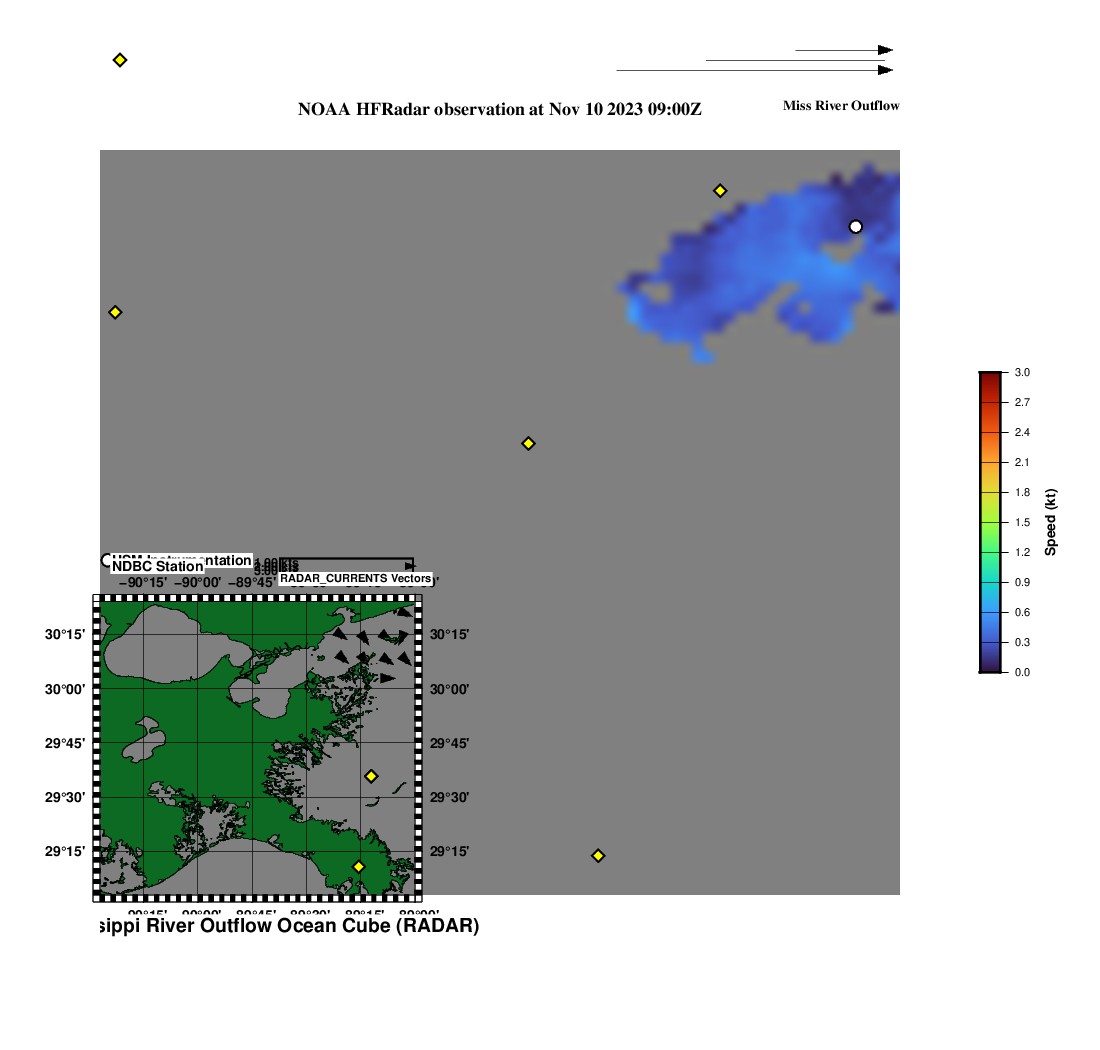
Task: Click the yellow diamond marker above the plot title
Action: [120, 60]
